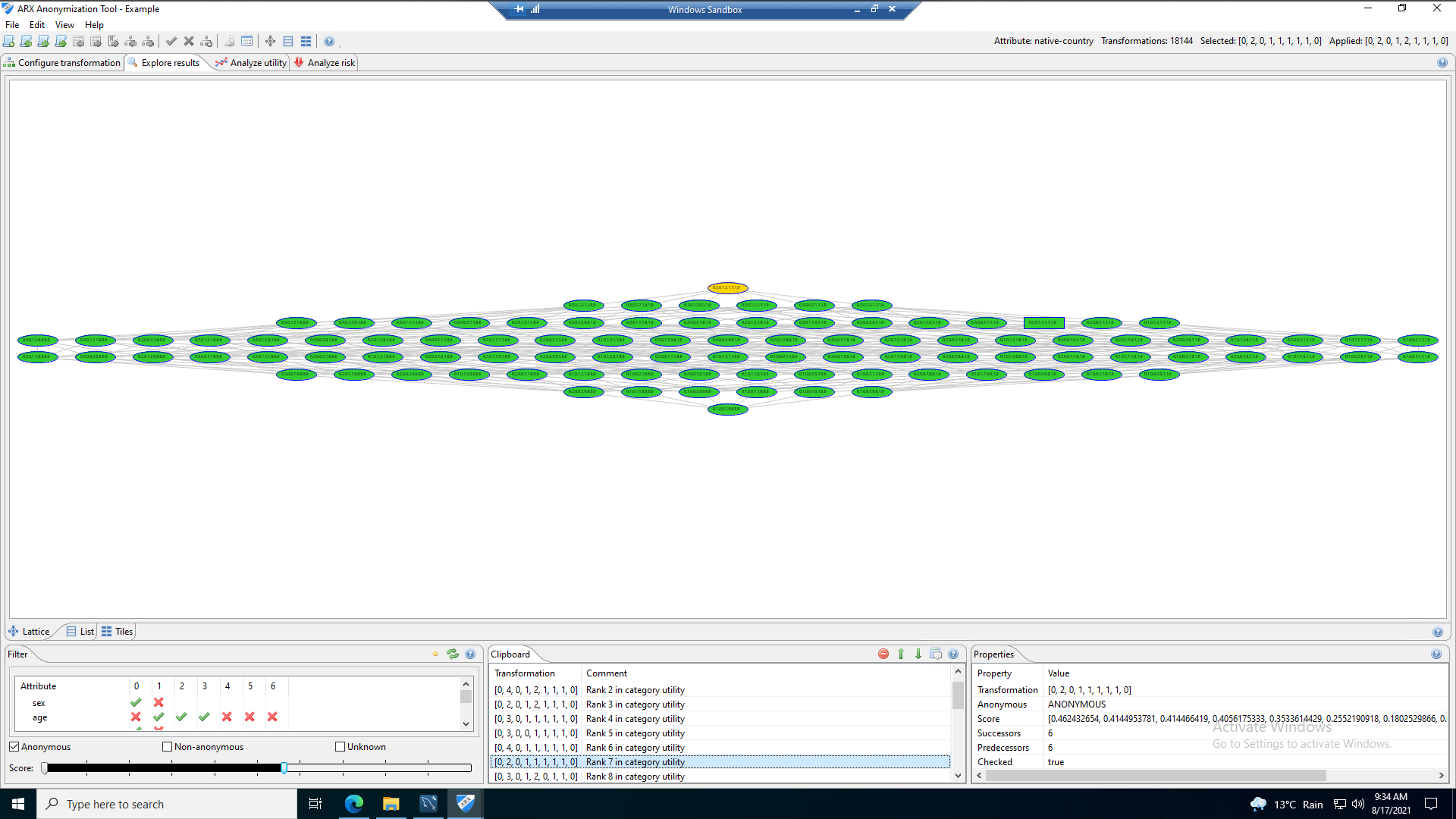Click the Filter panel help icon
This screenshot has width=1456, height=819.
(470, 654)
